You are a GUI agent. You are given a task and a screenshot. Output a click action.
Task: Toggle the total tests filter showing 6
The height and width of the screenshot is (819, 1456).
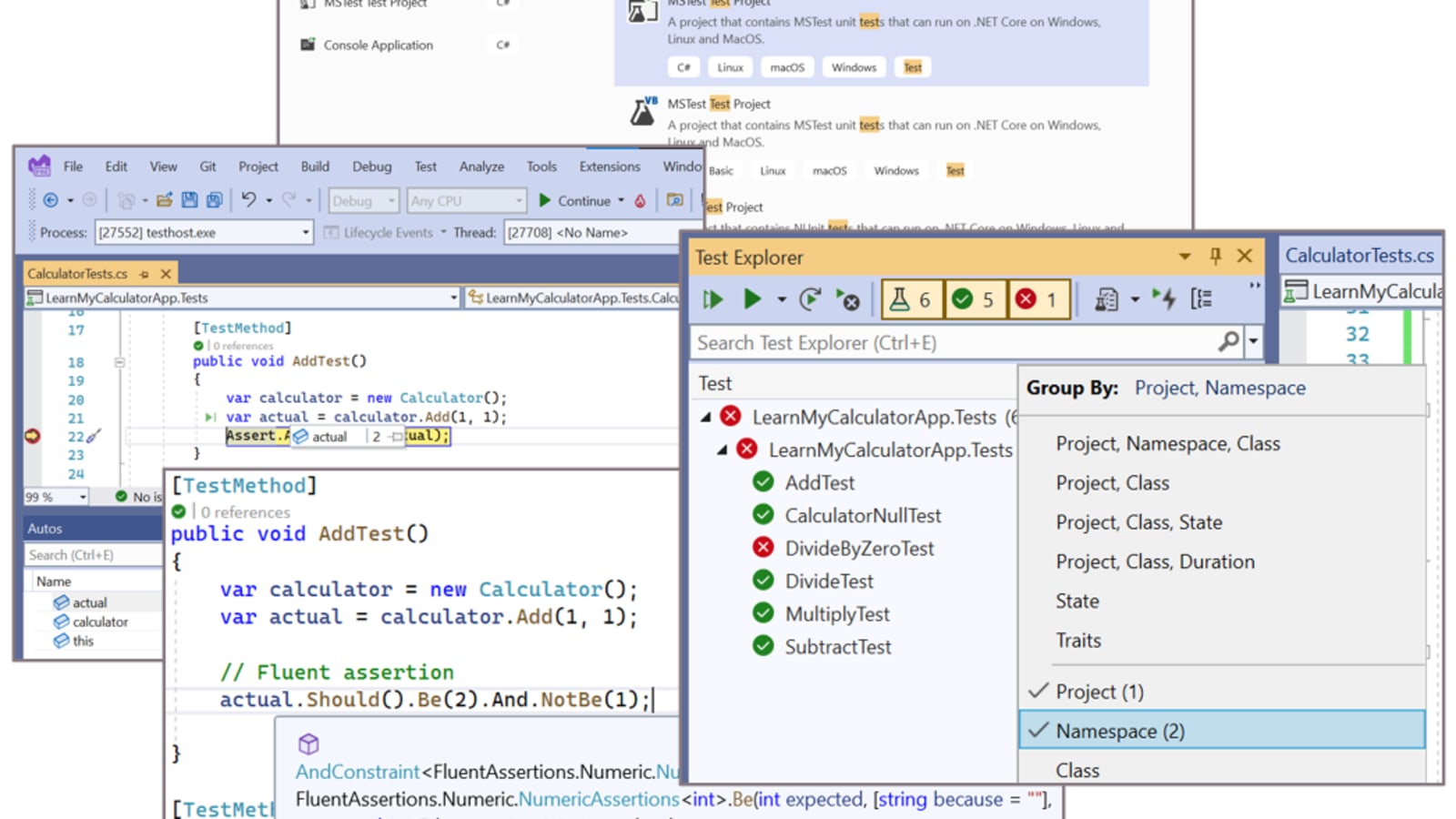[912, 299]
